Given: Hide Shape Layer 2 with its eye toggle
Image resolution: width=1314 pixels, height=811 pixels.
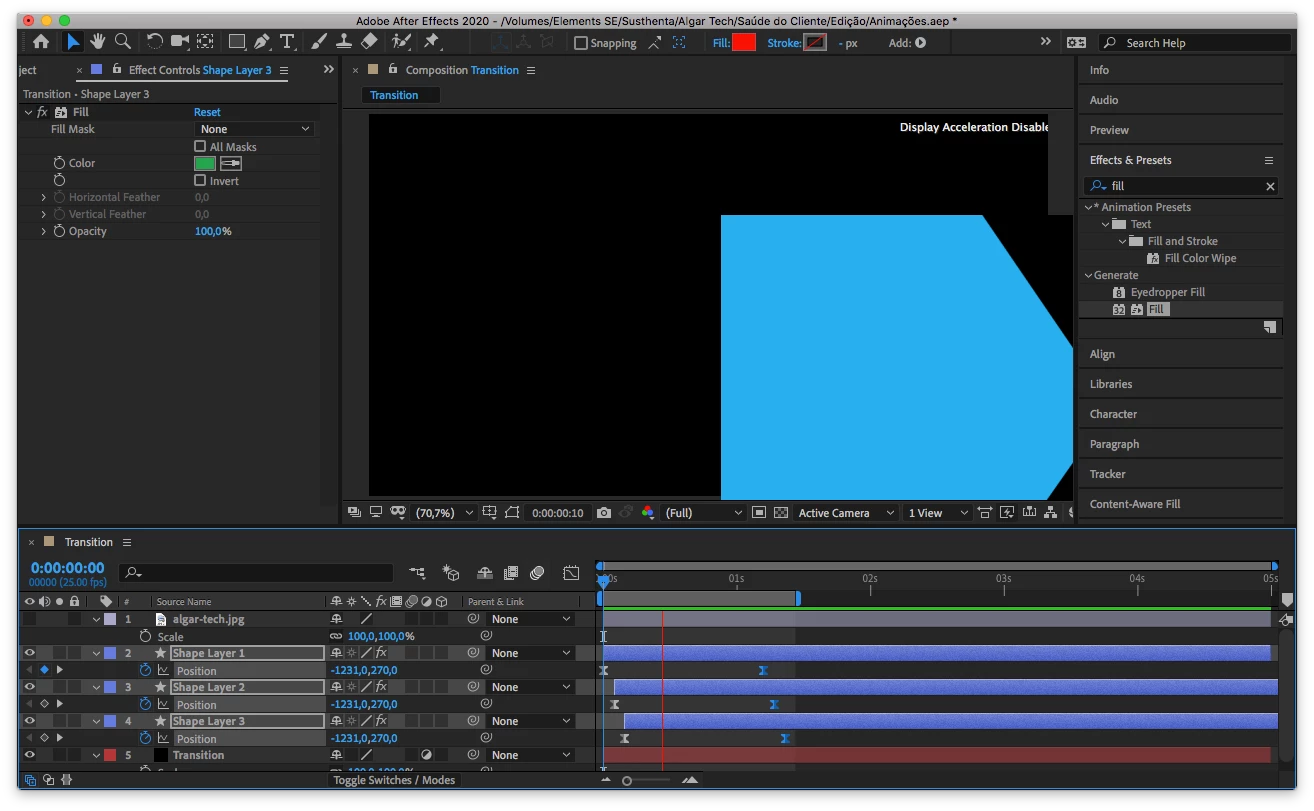Looking at the screenshot, I should 30,687.
